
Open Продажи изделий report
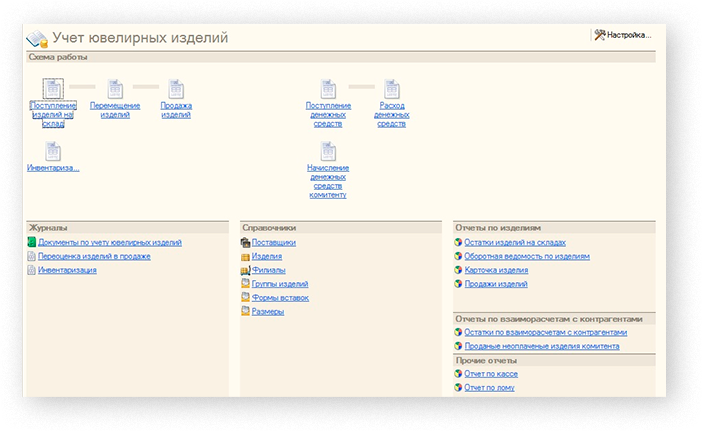(496, 284)
